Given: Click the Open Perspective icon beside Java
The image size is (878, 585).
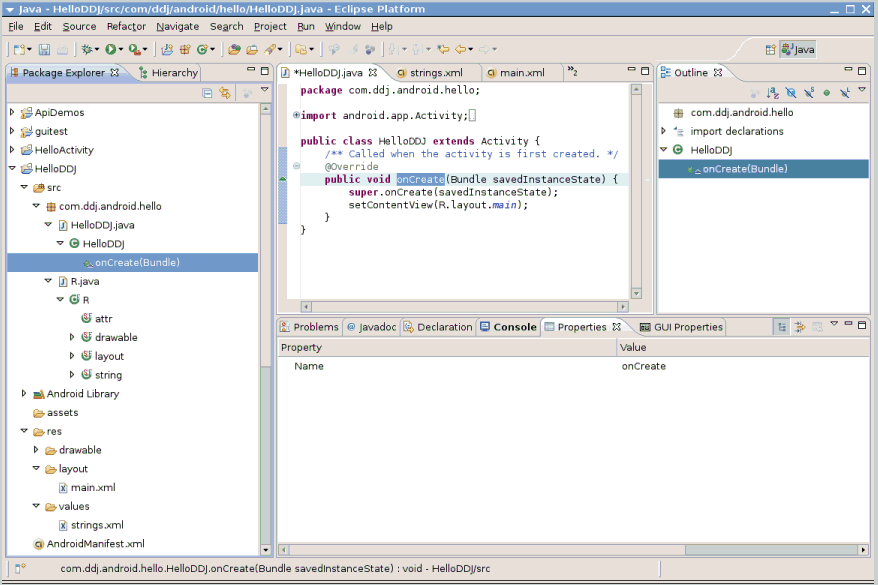Looking at the screenshot, I should pos(770,49).
